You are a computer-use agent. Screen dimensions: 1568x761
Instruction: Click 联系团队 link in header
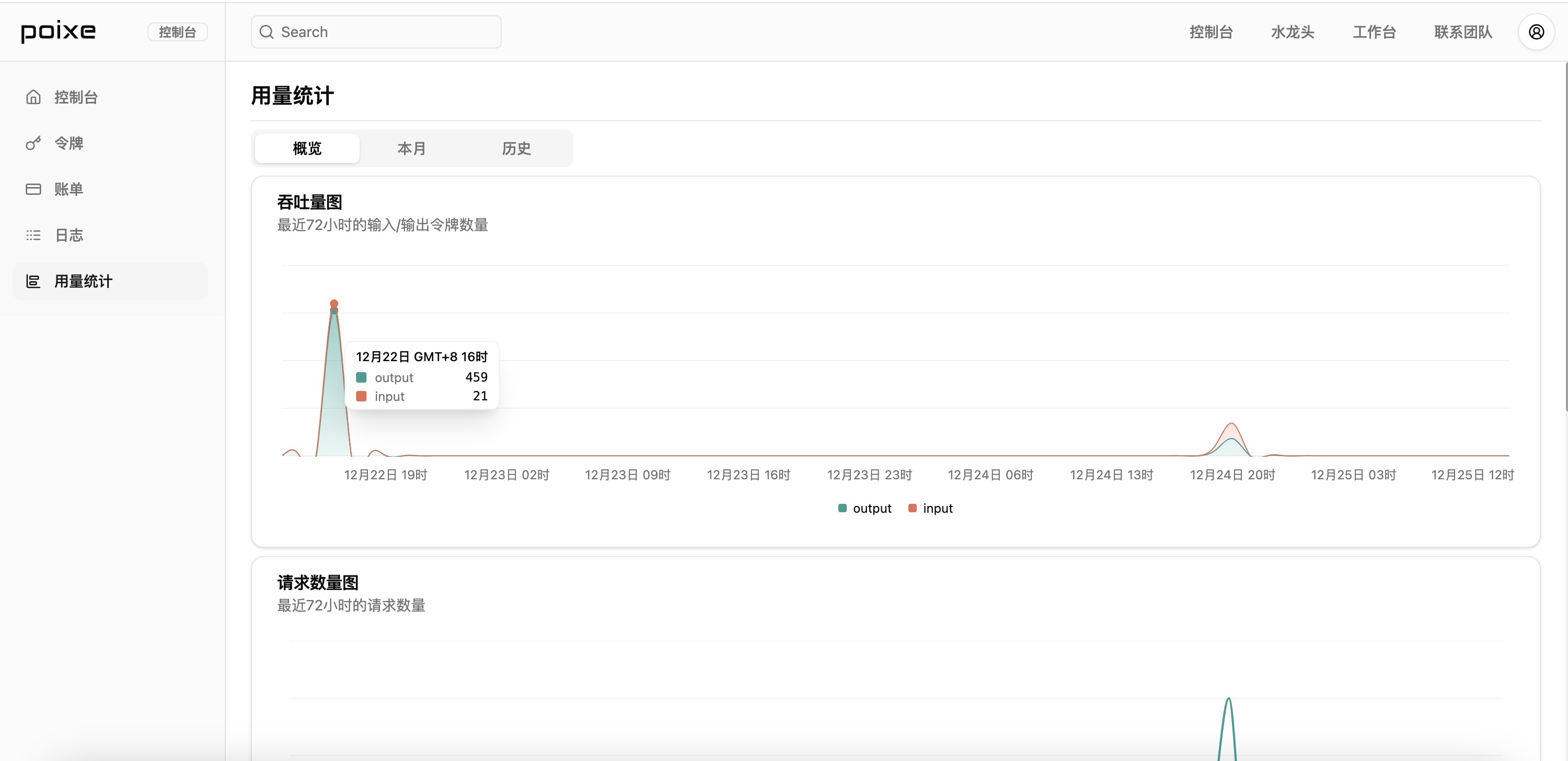[x=1463, y=32]
